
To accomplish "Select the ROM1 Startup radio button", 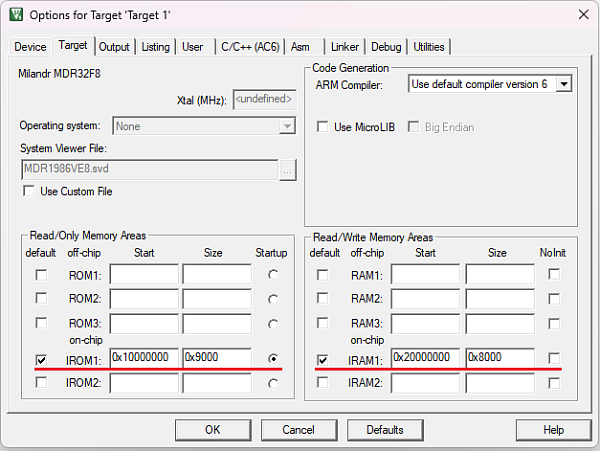I will click(x=273, y=275).
